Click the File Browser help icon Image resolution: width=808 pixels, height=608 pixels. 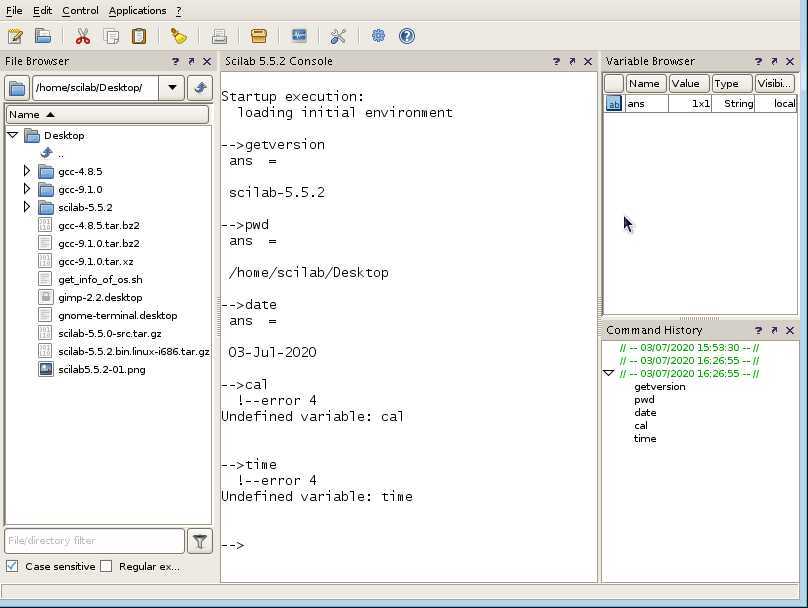(175, 61)
